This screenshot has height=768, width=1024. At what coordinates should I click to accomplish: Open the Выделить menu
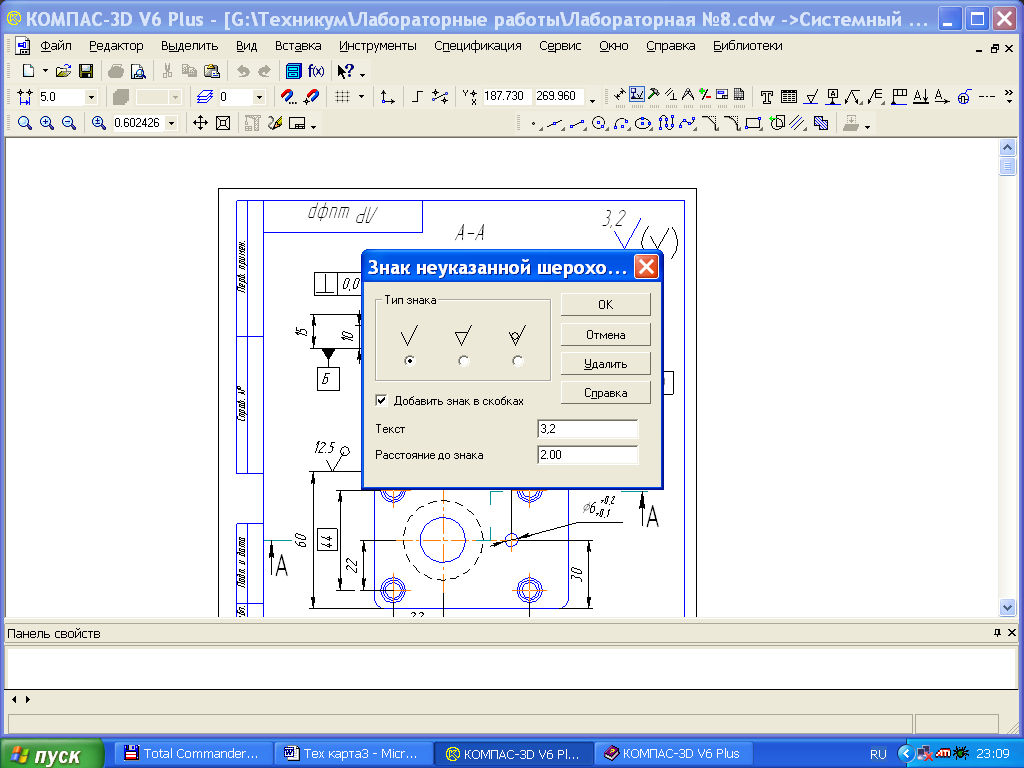pyautogui.click(x=189, y=46)
